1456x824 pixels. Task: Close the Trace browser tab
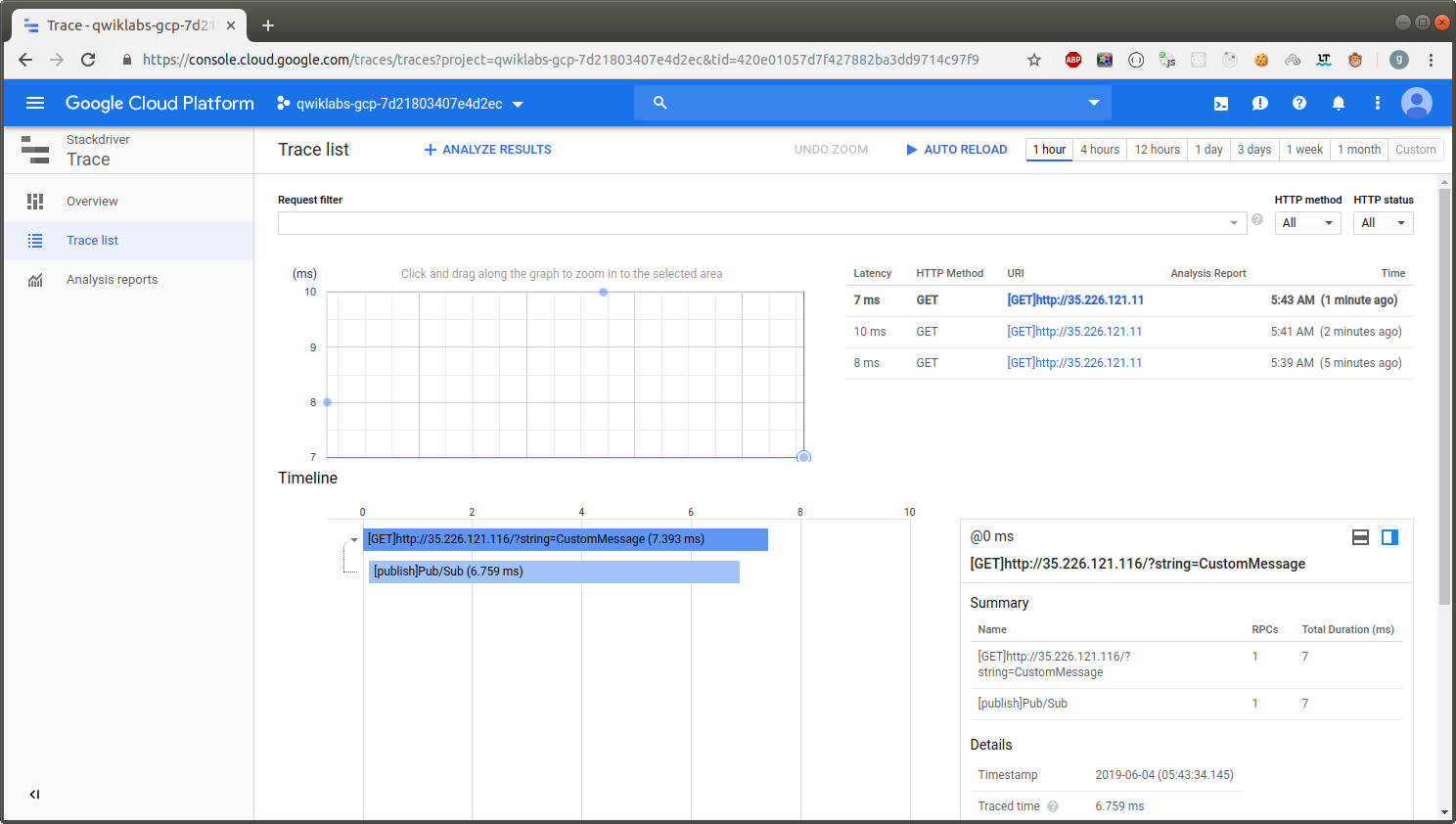tap(231, 25)
